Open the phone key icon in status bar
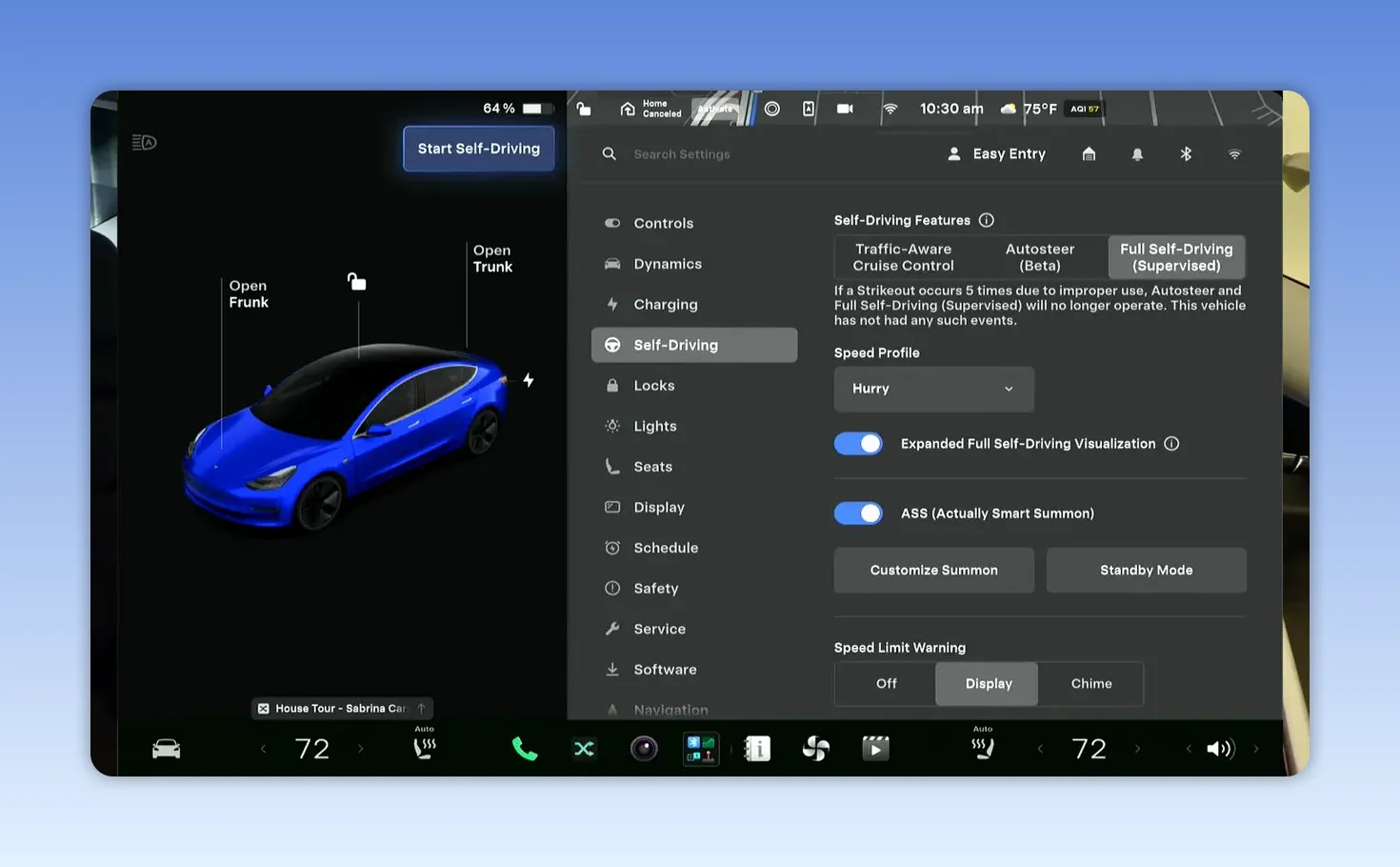 click(x=809, y=109)
